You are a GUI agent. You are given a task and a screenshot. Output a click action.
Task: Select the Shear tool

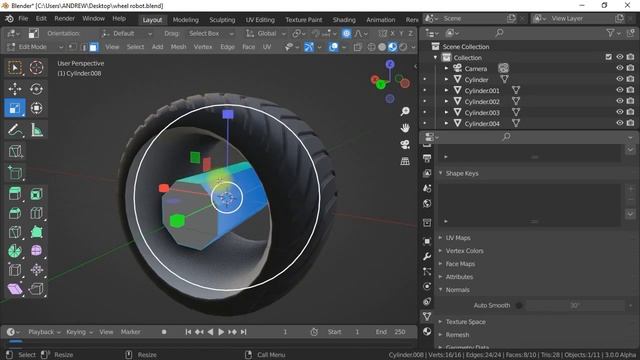(x=15, y=289)
